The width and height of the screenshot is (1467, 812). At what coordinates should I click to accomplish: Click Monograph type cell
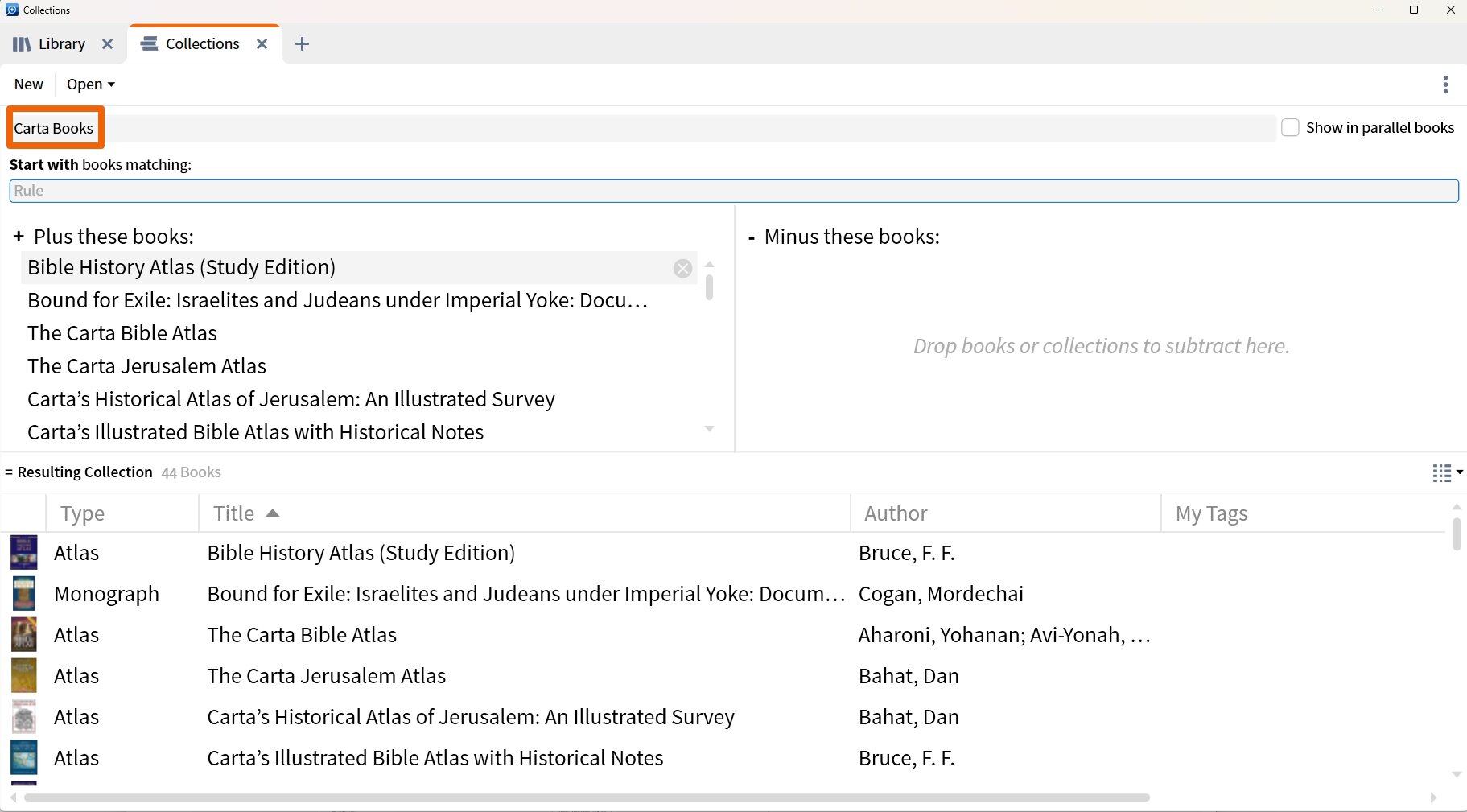106,594
